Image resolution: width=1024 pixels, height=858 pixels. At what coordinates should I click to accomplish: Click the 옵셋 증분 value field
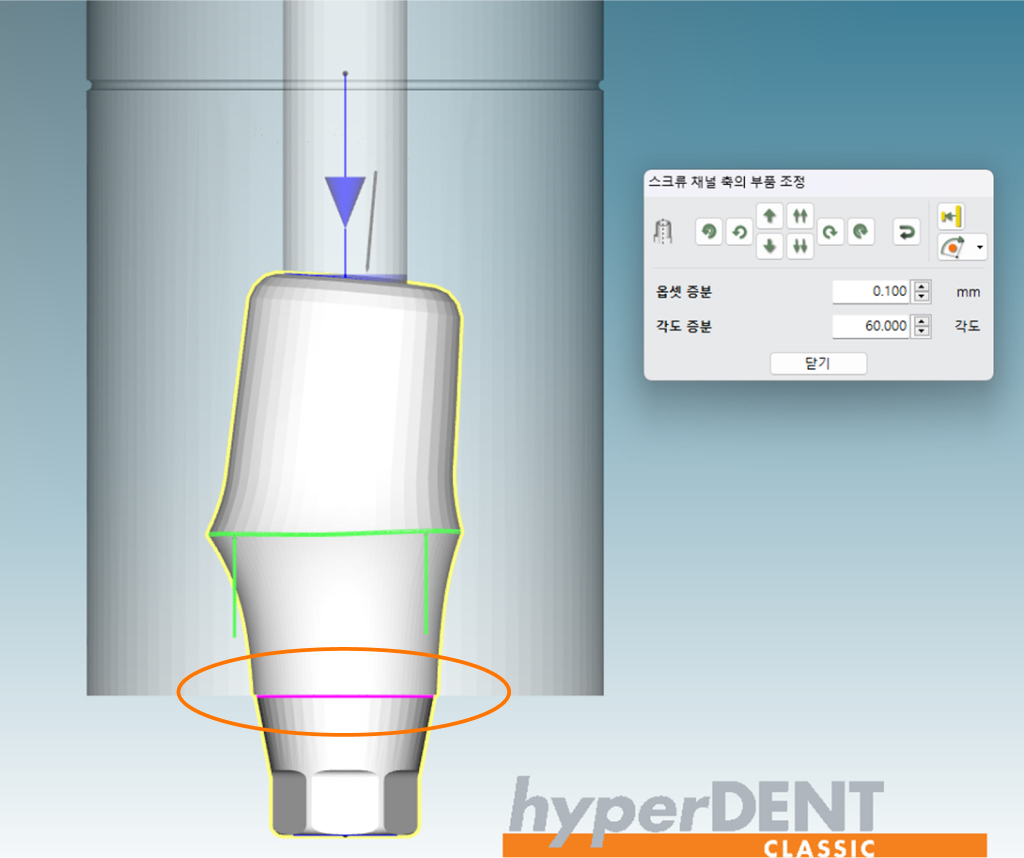(871, 292)
